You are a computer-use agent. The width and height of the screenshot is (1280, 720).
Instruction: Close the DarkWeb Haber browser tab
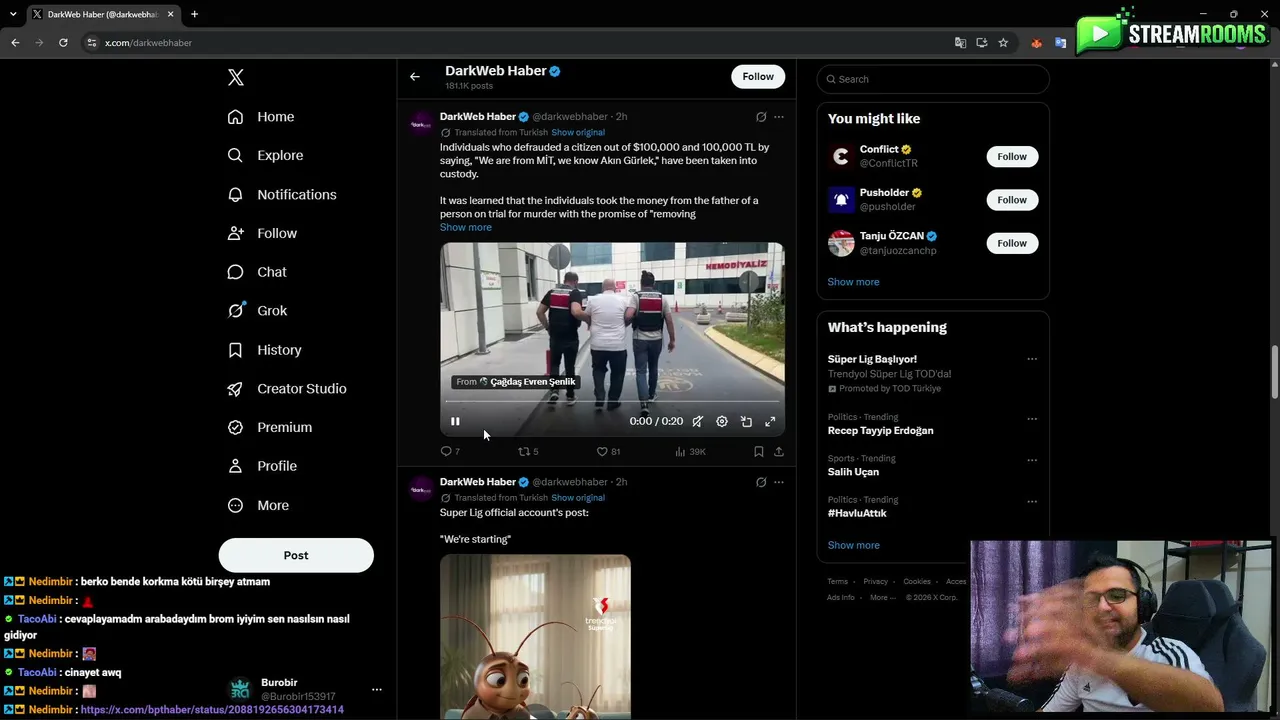click(172, 14)
